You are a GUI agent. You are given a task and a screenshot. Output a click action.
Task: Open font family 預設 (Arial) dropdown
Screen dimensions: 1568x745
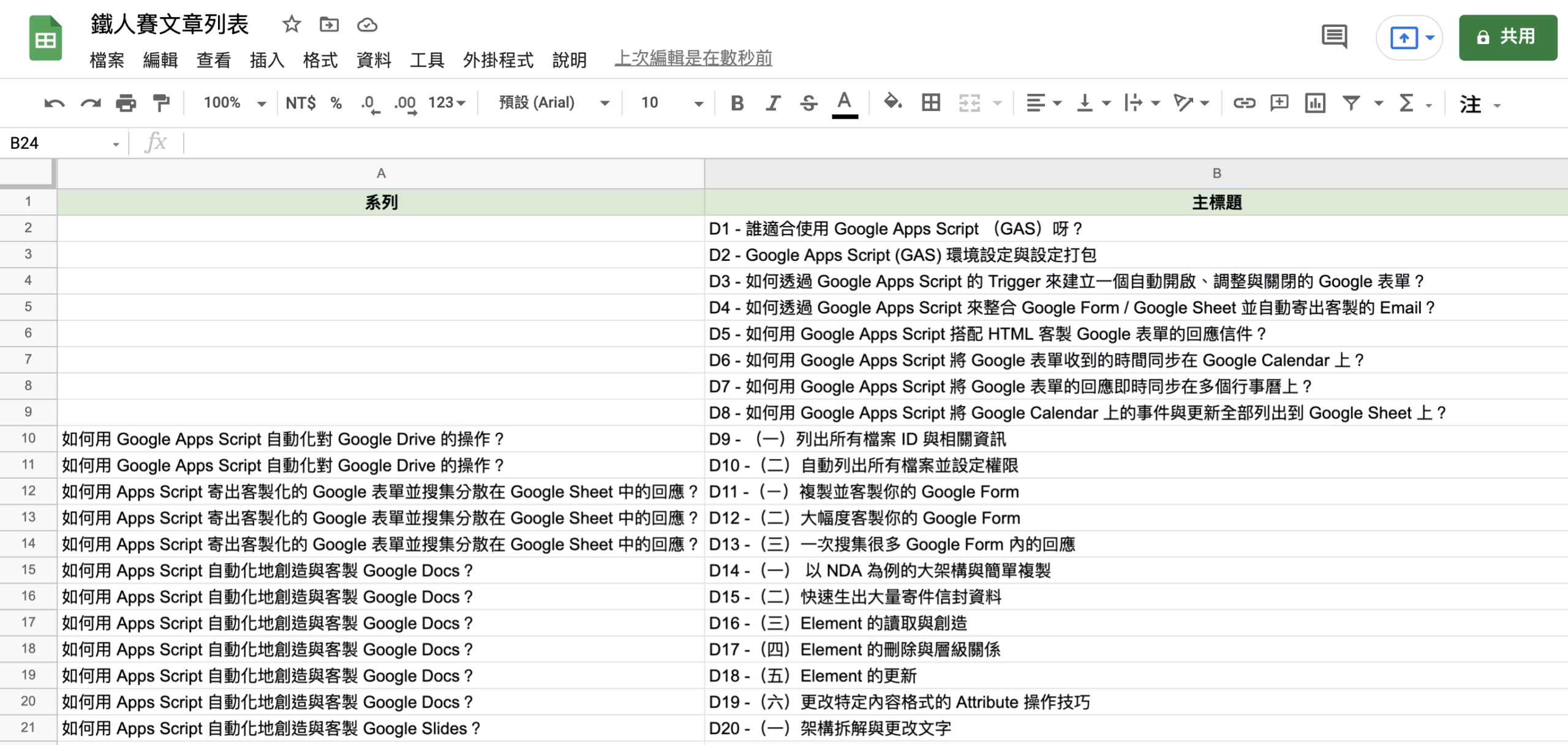554,103
